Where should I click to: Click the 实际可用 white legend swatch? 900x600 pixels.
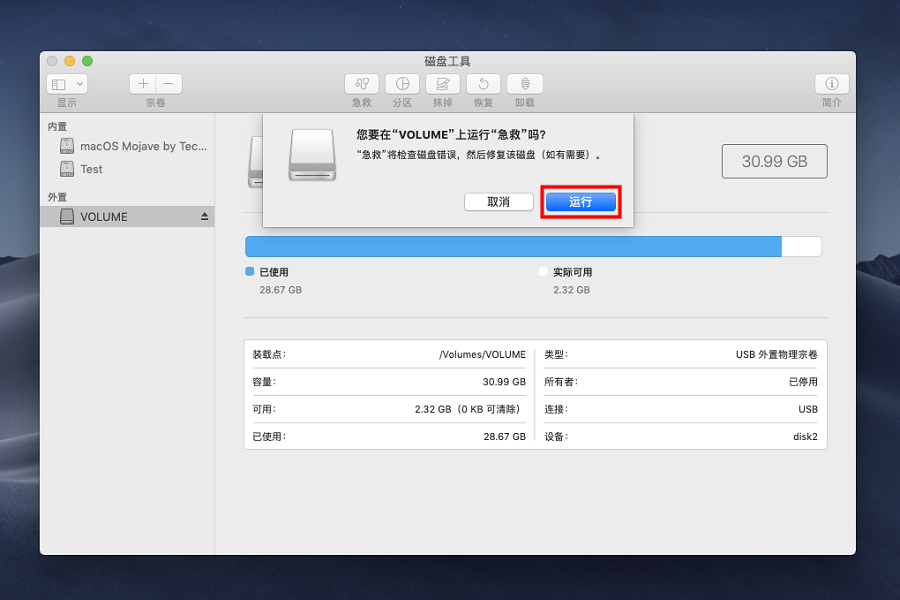tap(544, 272)
